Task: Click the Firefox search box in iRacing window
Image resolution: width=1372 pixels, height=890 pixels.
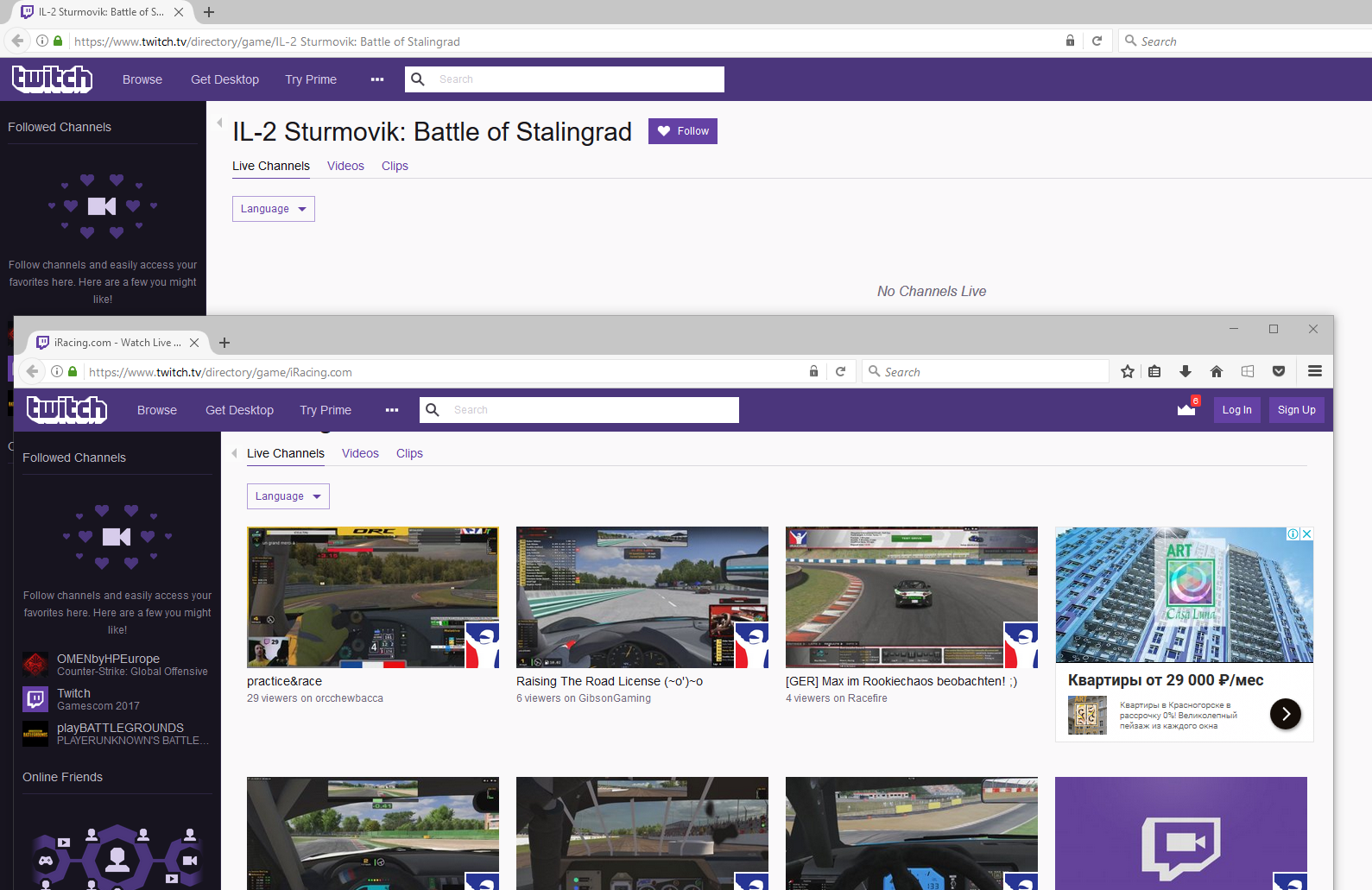Action: (x=986, y=372)
